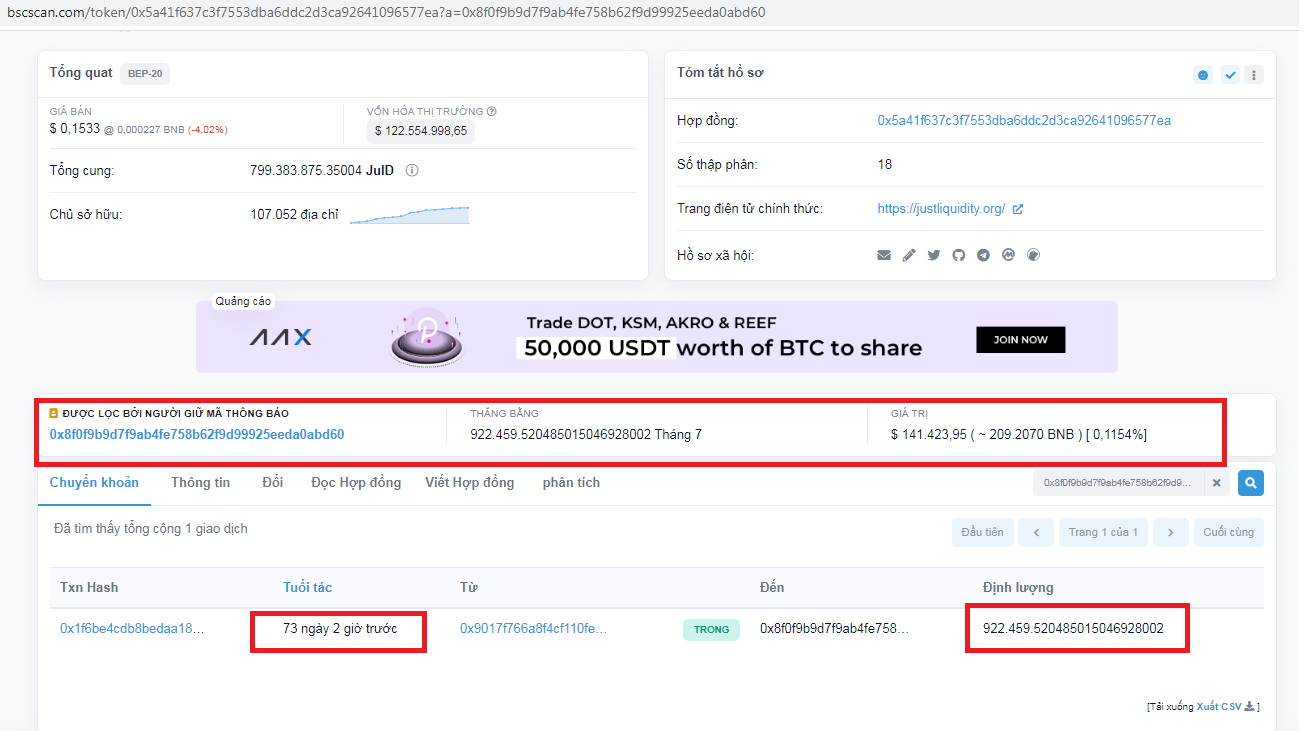Open the three-dot more options menu
The width and height of the screenshot is (1307, 731).
click(1254, 75)
